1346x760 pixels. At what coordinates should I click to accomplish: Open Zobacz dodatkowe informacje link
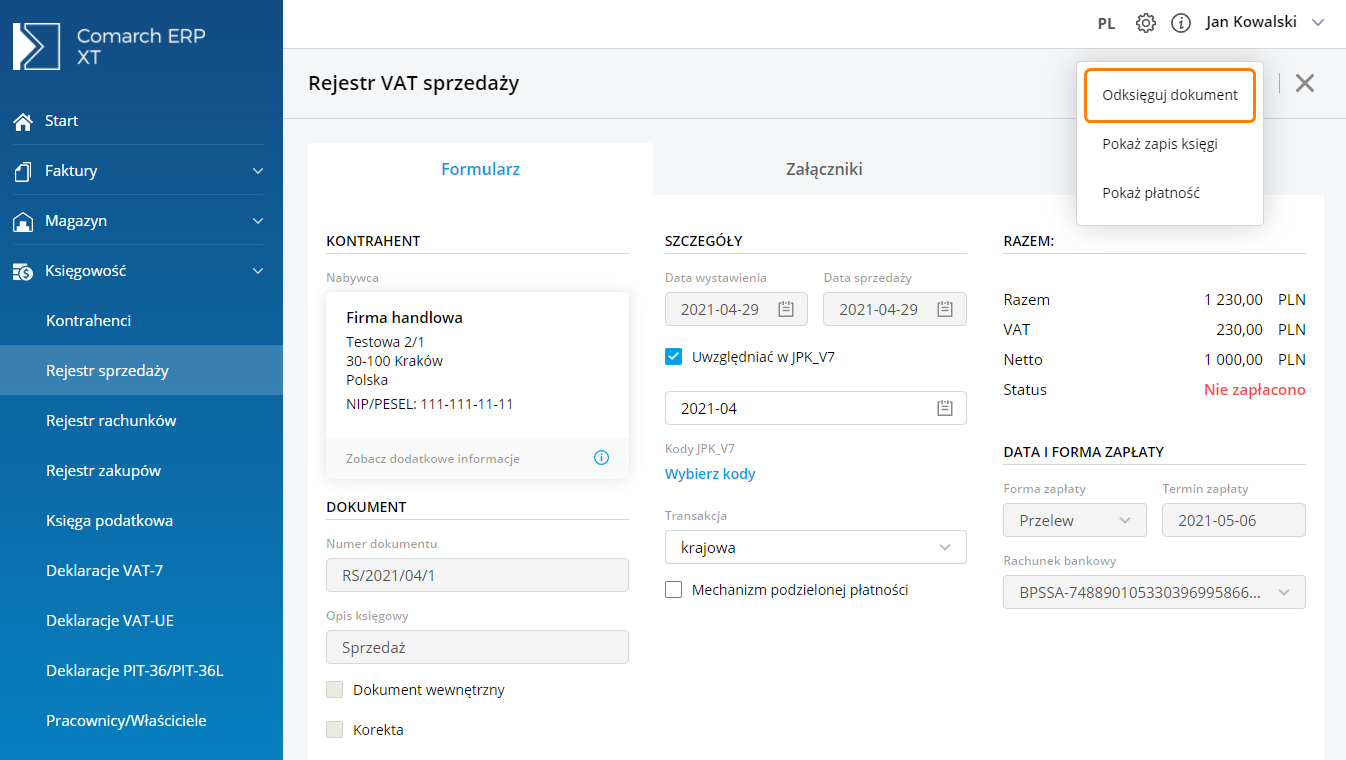pos(433,459)
